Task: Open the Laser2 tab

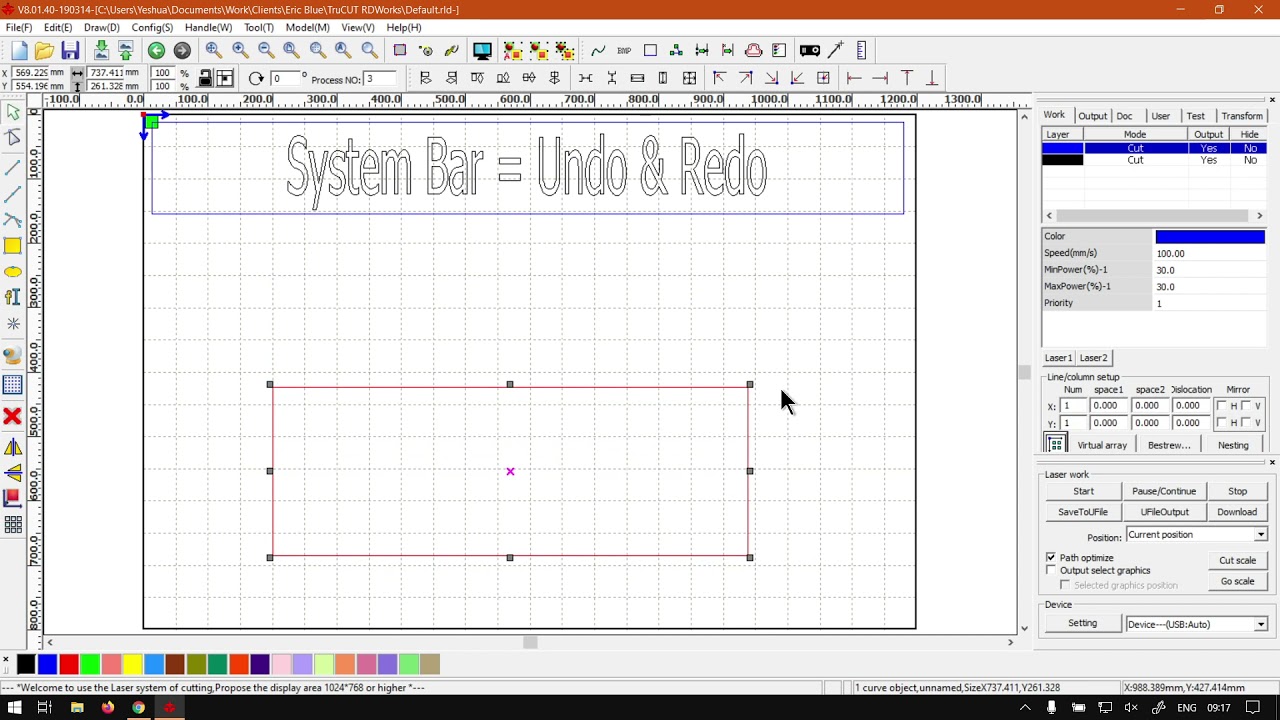Action: 1093,358
